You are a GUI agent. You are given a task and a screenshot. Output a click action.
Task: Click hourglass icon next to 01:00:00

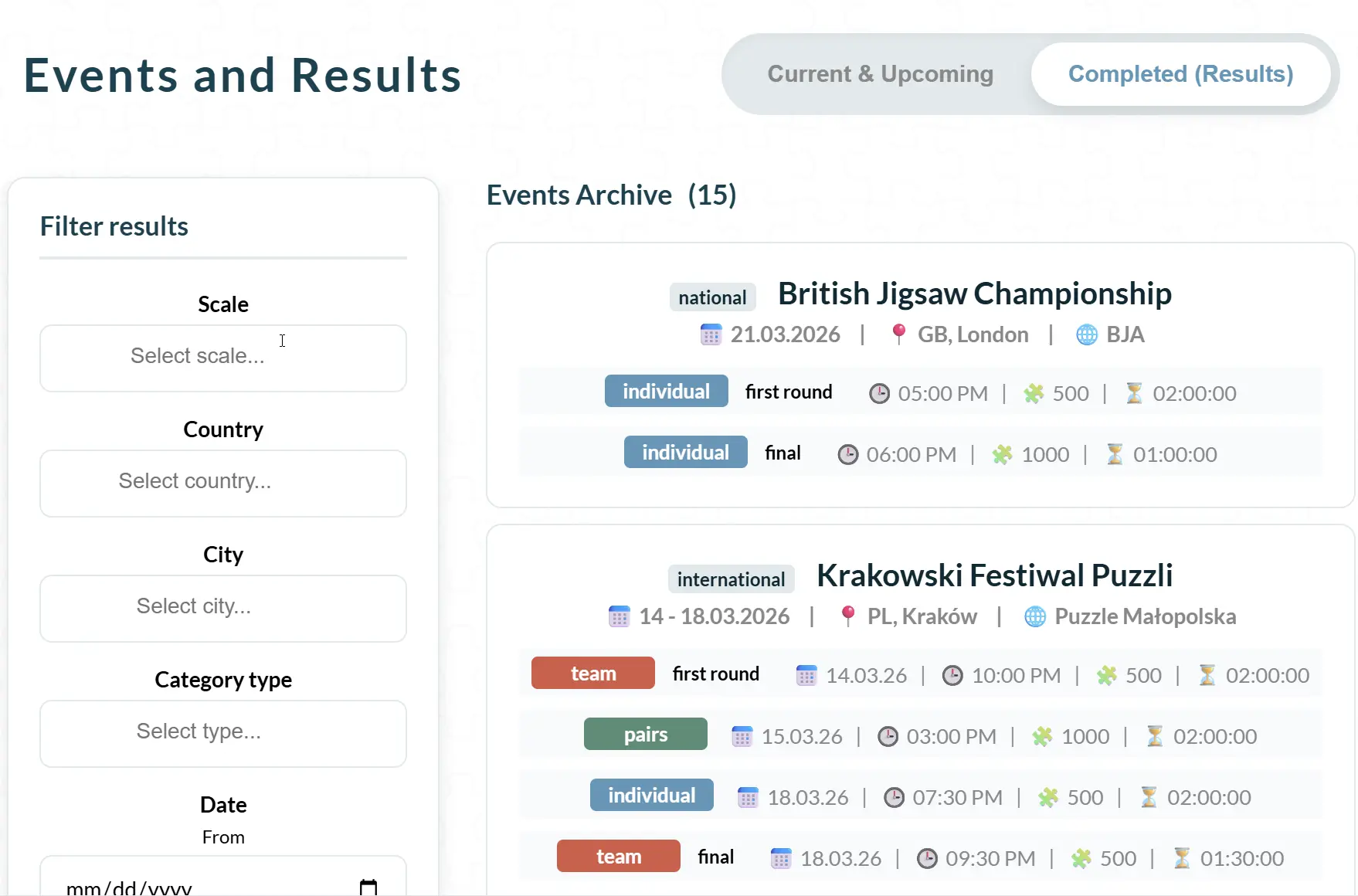click(1114, 454)
